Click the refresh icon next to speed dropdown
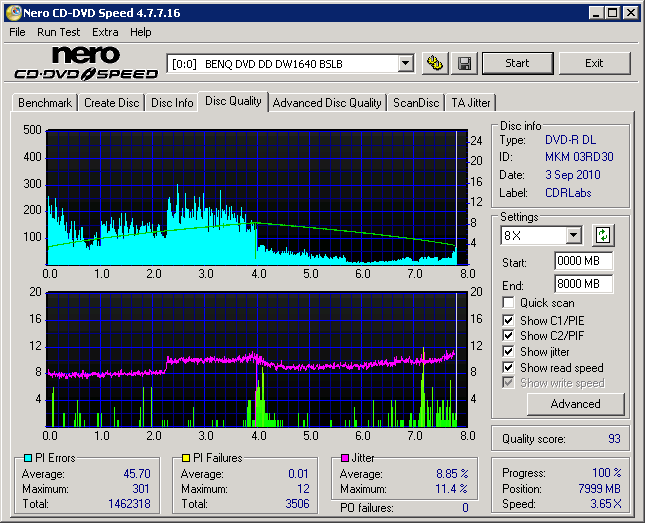 (x=602, y=236)
